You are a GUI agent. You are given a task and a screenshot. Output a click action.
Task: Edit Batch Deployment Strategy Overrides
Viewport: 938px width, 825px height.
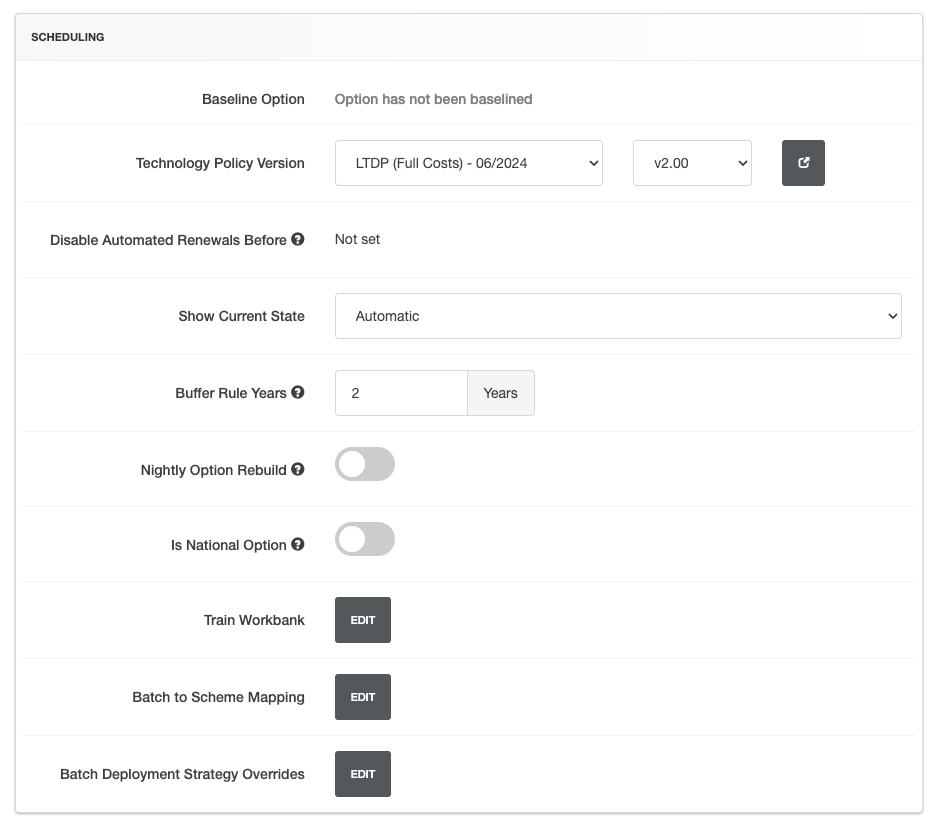(362, 774)
